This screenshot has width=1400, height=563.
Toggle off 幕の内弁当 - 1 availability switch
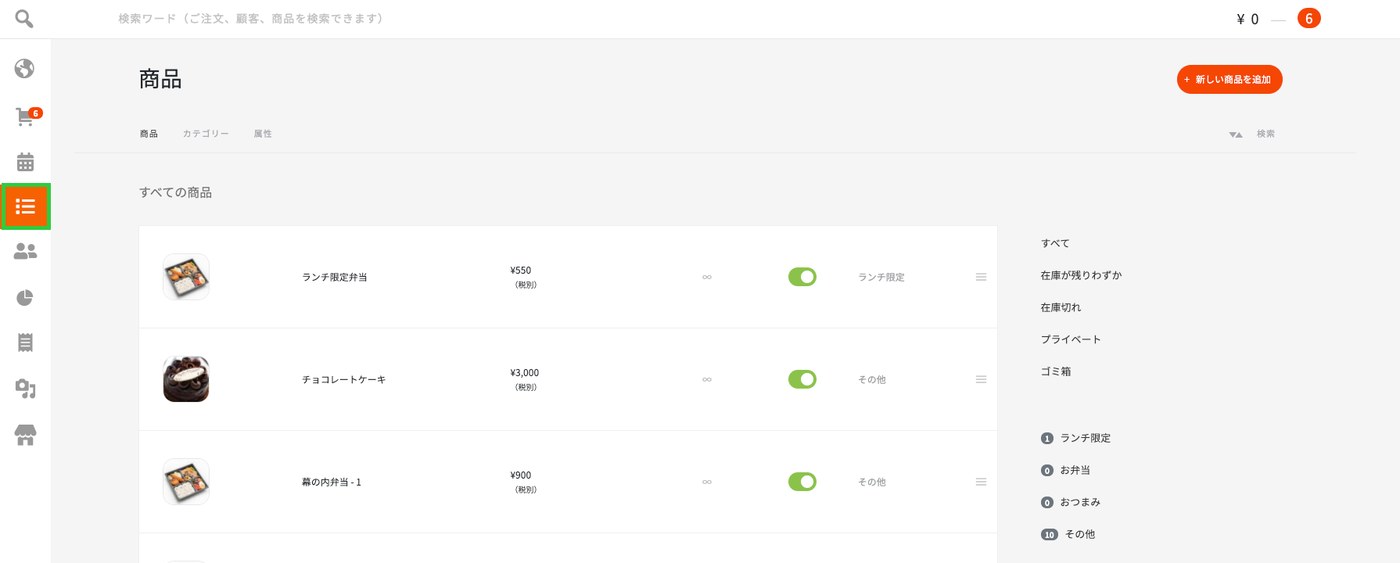coord(802,482)
